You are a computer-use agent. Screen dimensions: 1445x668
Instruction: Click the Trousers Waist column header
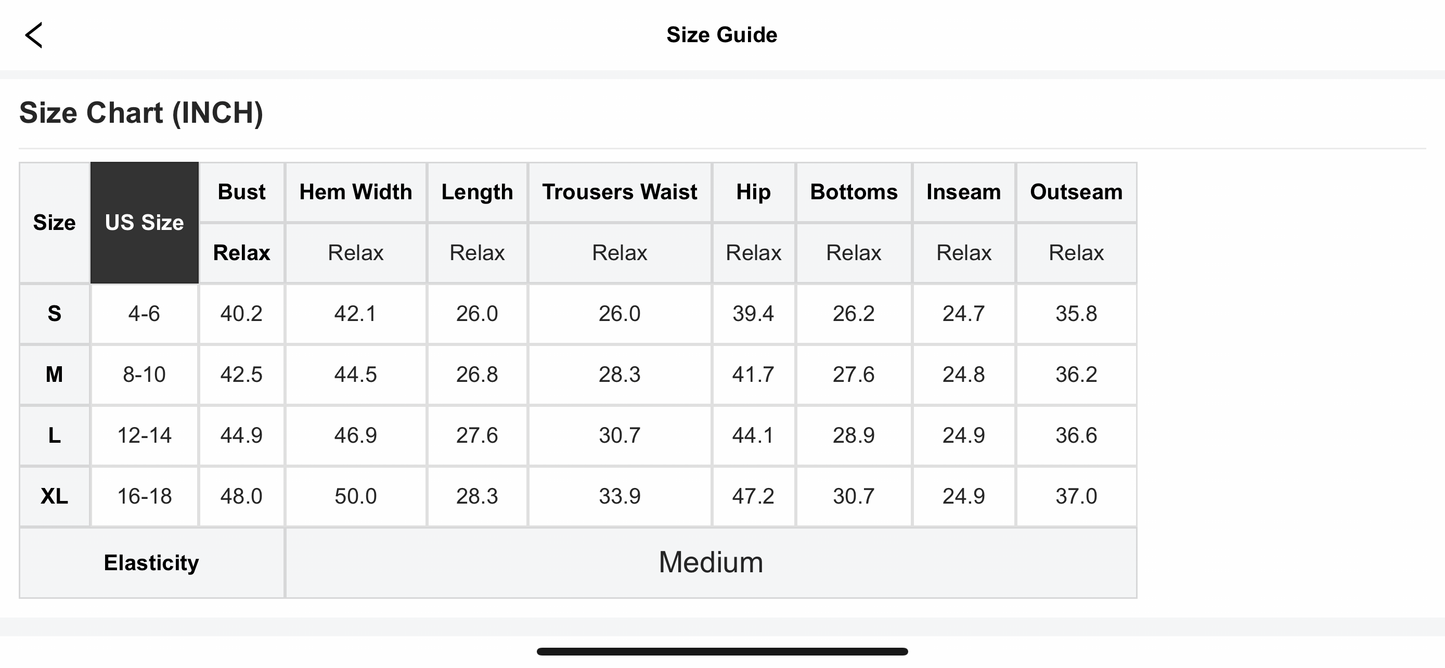tap(620, 192)
